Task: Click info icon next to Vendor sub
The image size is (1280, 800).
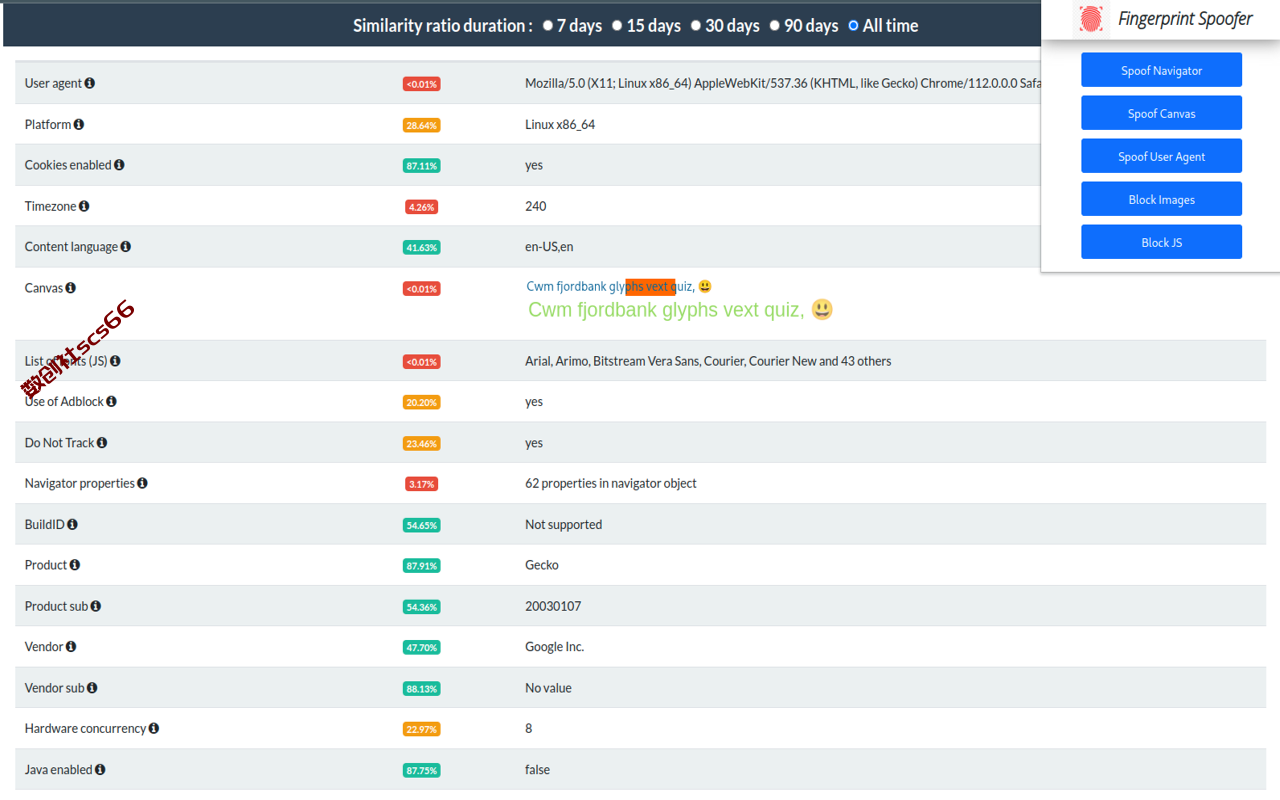Action: pyautogui.click(x=92, y=688)
